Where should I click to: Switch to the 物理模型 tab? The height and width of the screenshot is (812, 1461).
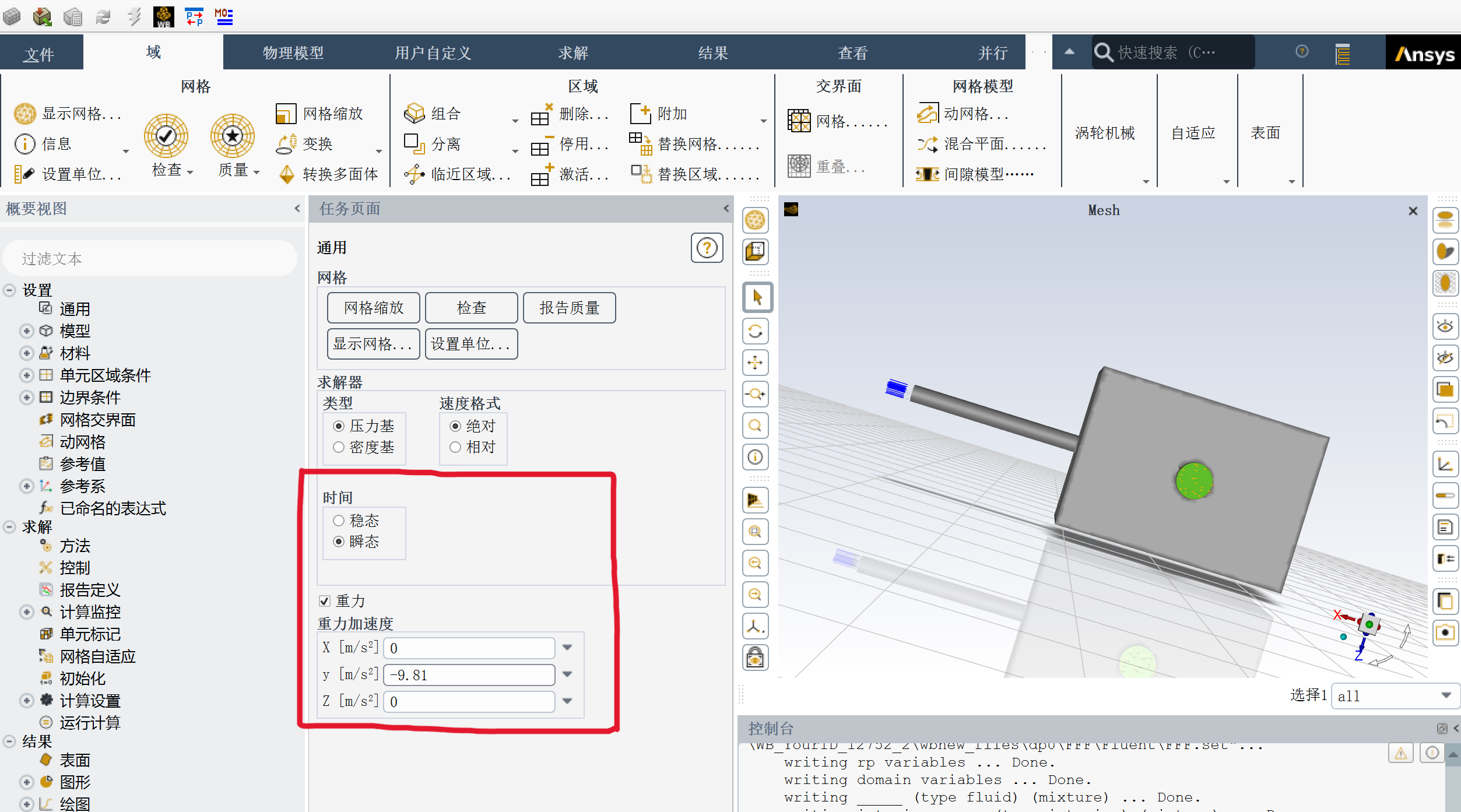point(293,53)
